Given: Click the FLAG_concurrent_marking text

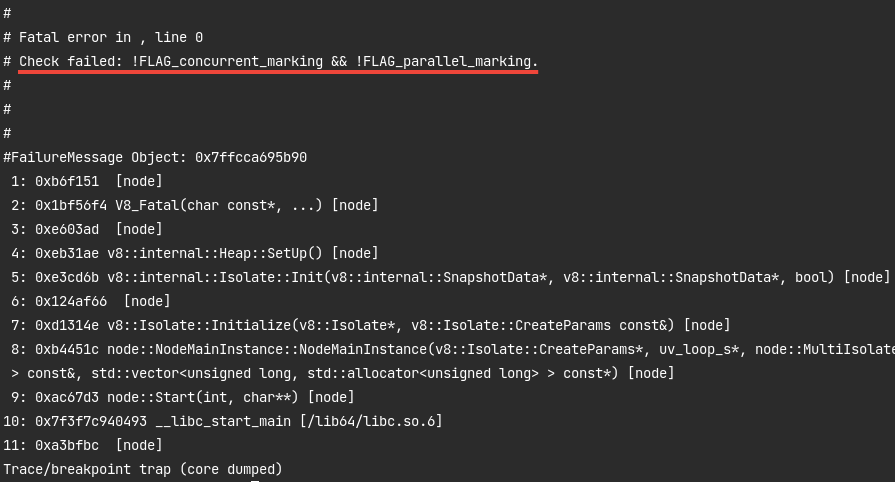Looking at the screenshot, I should pyautogui.click(x=231, y=61).
